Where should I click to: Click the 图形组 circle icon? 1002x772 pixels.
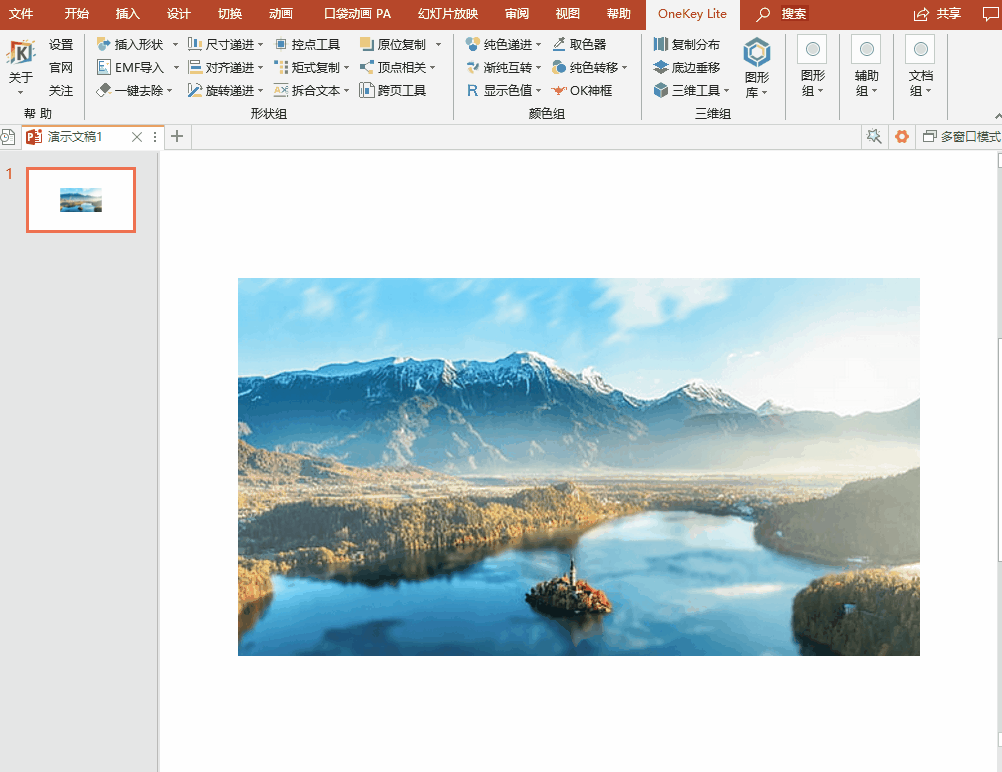click(x=812, y=49)
